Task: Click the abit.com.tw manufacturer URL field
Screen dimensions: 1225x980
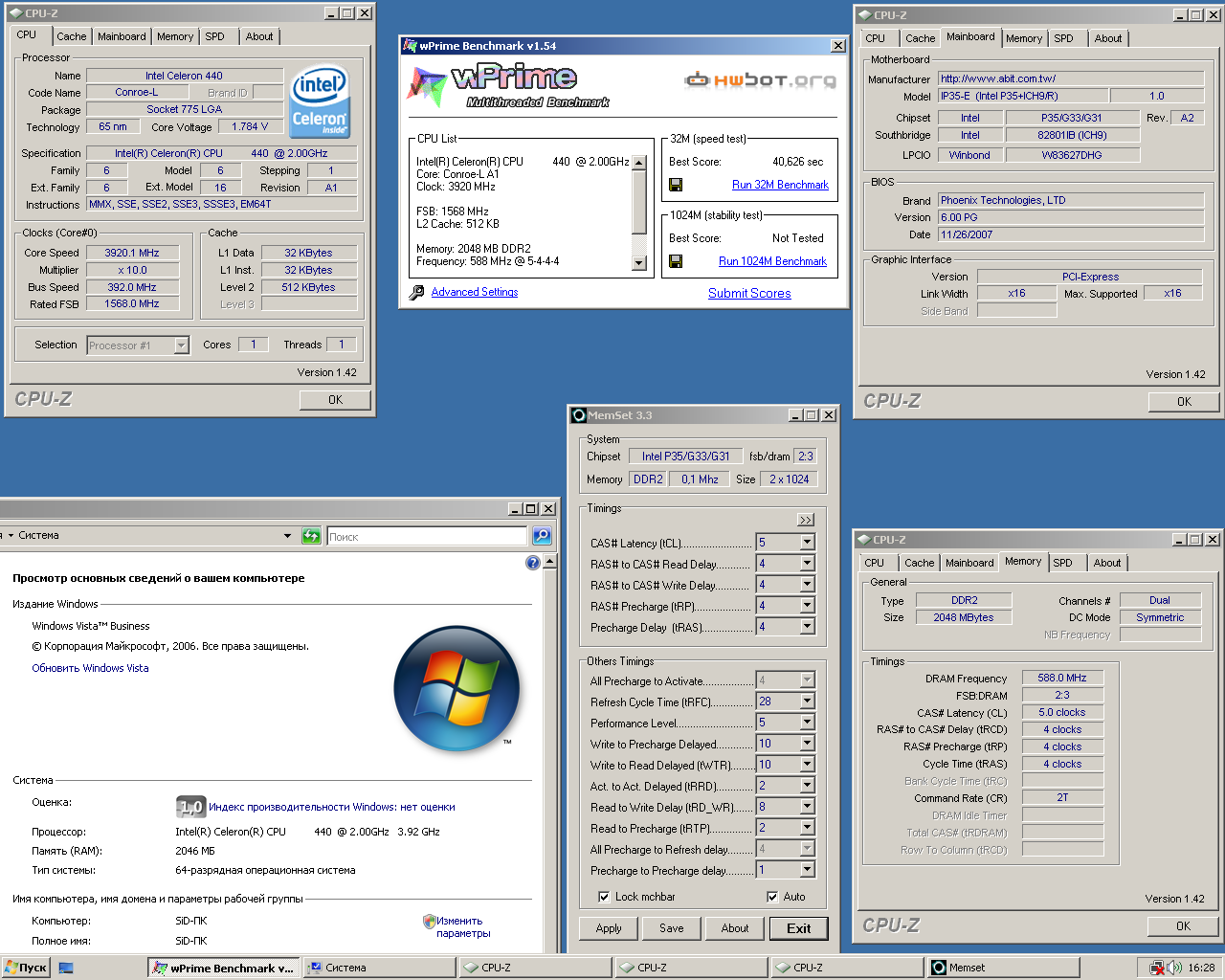Action: click(x=1071, y=78)
